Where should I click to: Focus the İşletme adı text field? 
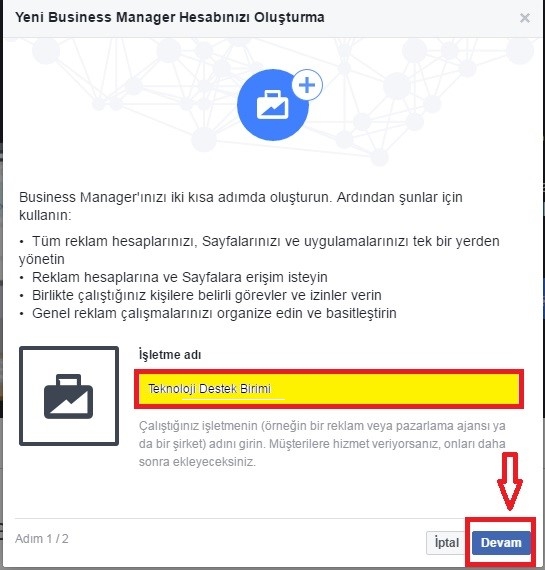pyautogui.click(x=329, y=389)
